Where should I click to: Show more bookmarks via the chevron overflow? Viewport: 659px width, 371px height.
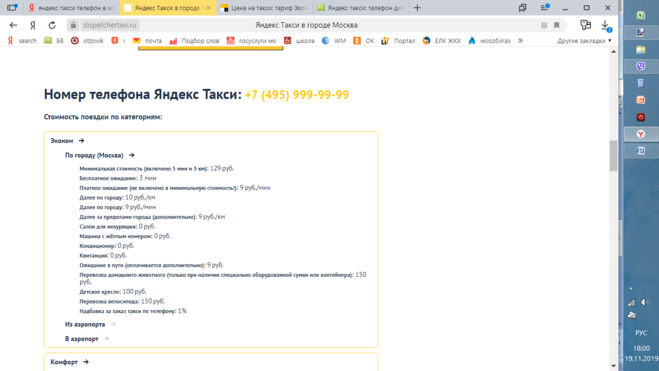(x=520, y=41)
